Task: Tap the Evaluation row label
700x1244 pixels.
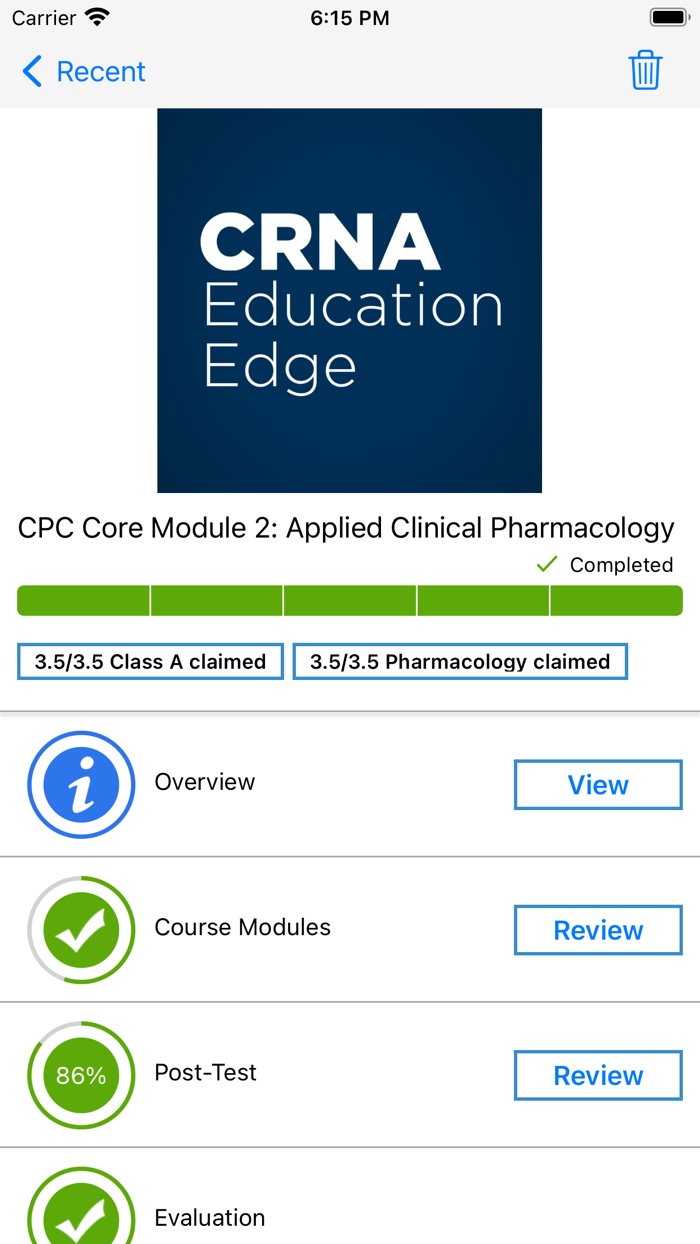Action: pos(209,1217)
